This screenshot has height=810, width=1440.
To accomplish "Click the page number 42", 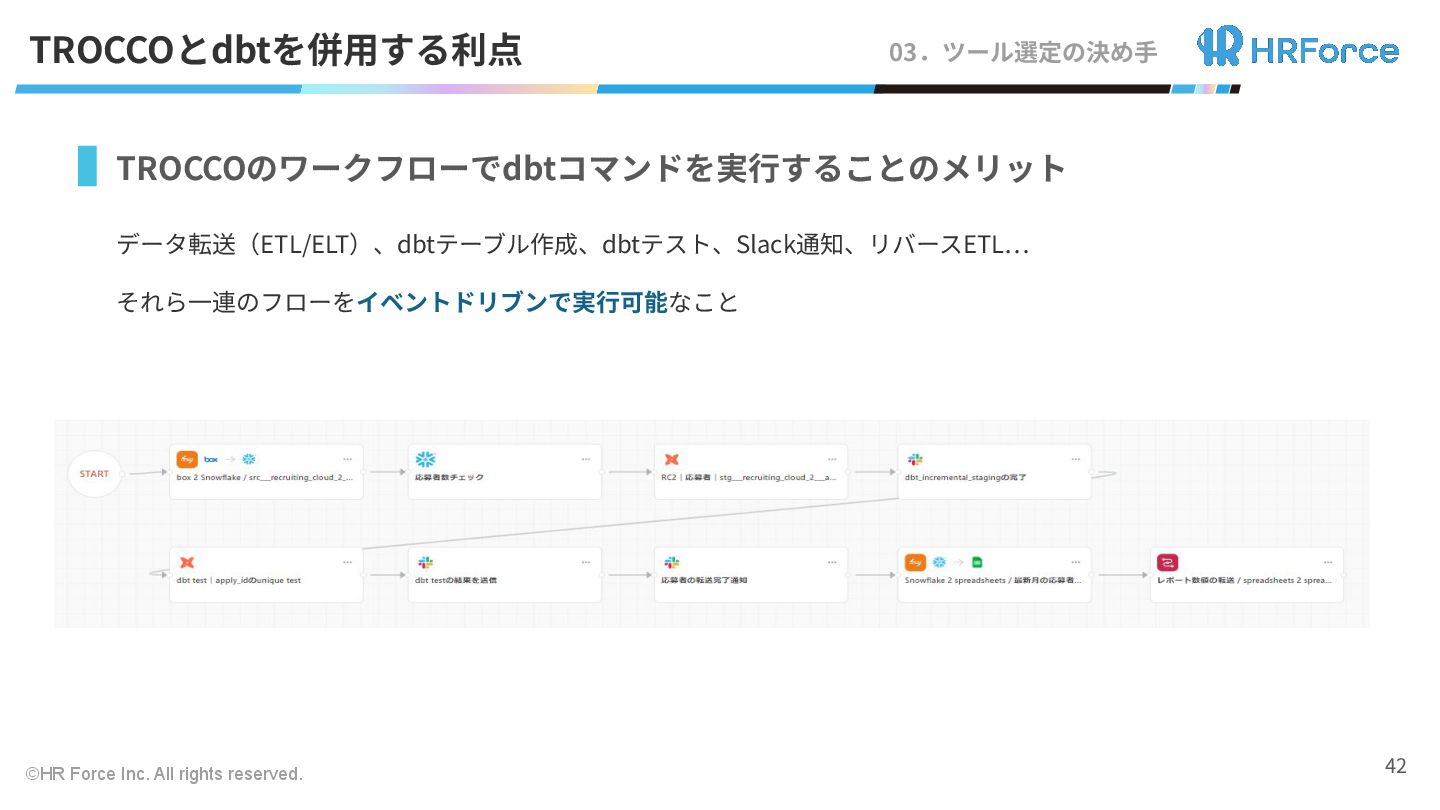I will 1395,766.
